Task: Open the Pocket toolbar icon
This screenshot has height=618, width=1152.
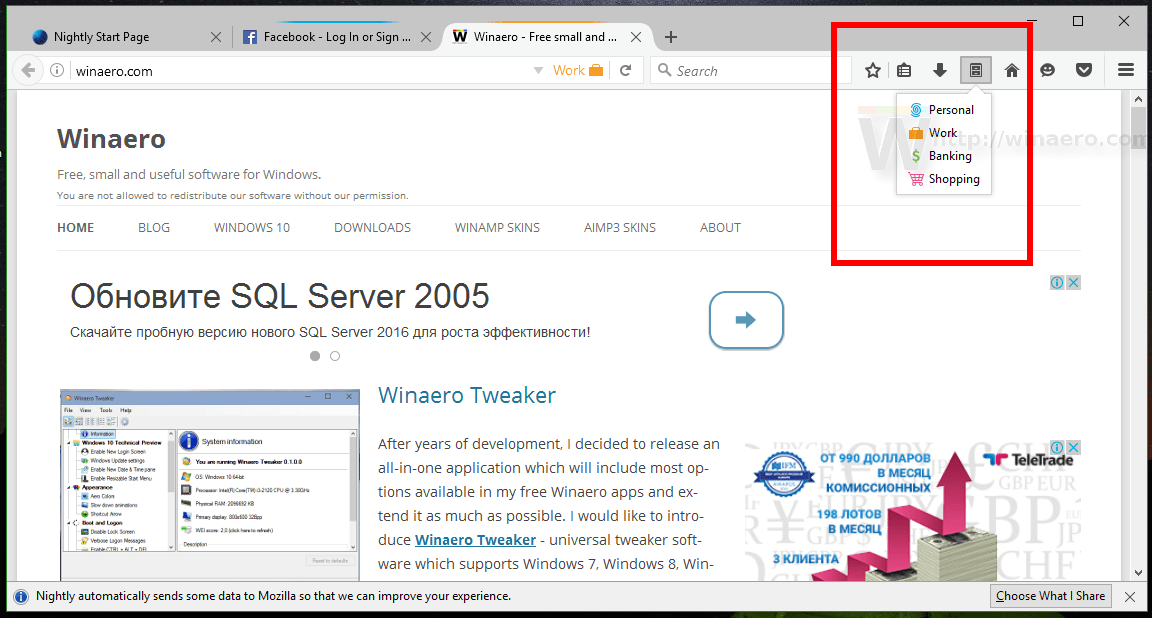Action: (1084, 70)
